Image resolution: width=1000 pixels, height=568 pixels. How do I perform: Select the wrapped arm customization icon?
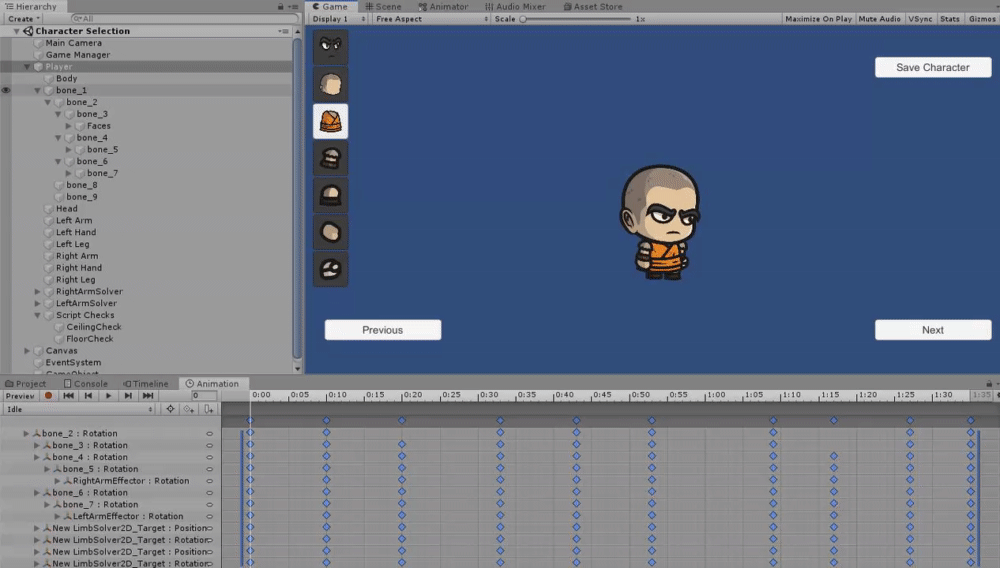330,158
